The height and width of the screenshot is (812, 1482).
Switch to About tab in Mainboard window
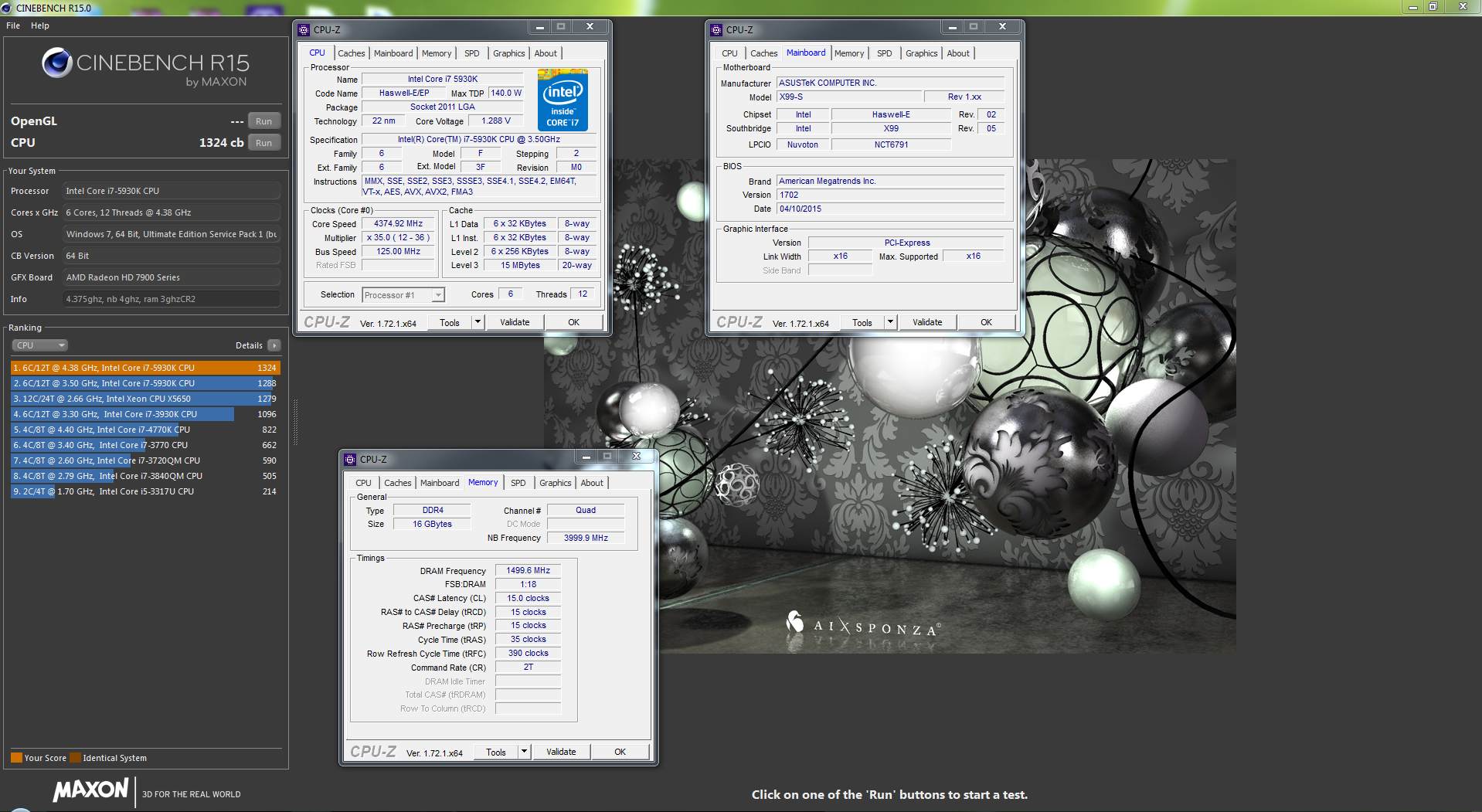958,53
